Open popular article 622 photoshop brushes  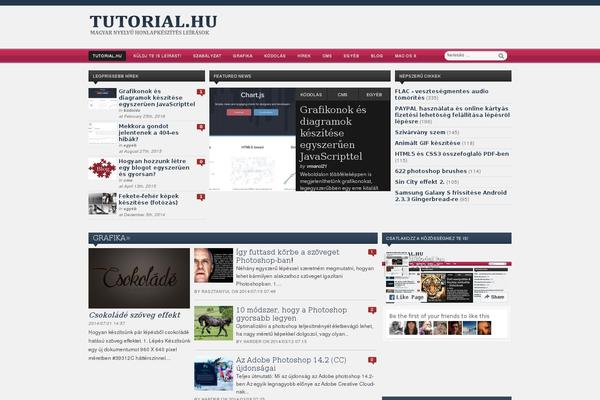pyautogui.click(x=430, y=171)
